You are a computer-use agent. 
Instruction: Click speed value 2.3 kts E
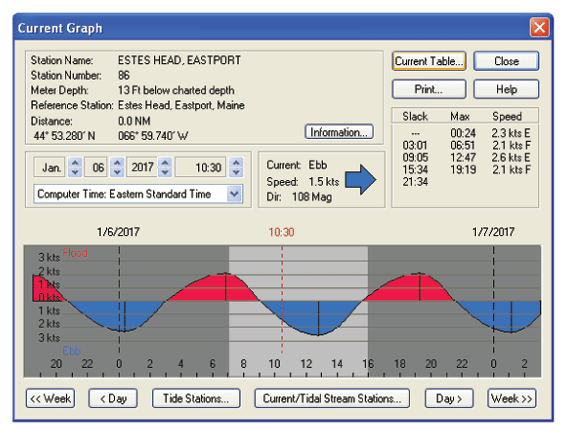click(511, 133)
